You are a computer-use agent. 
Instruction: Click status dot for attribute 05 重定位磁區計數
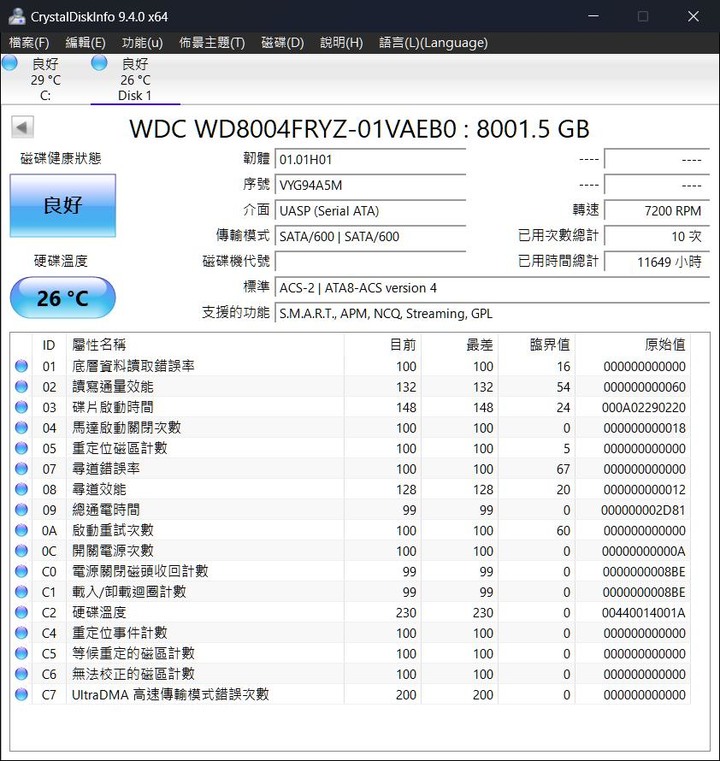click(21, 448)
